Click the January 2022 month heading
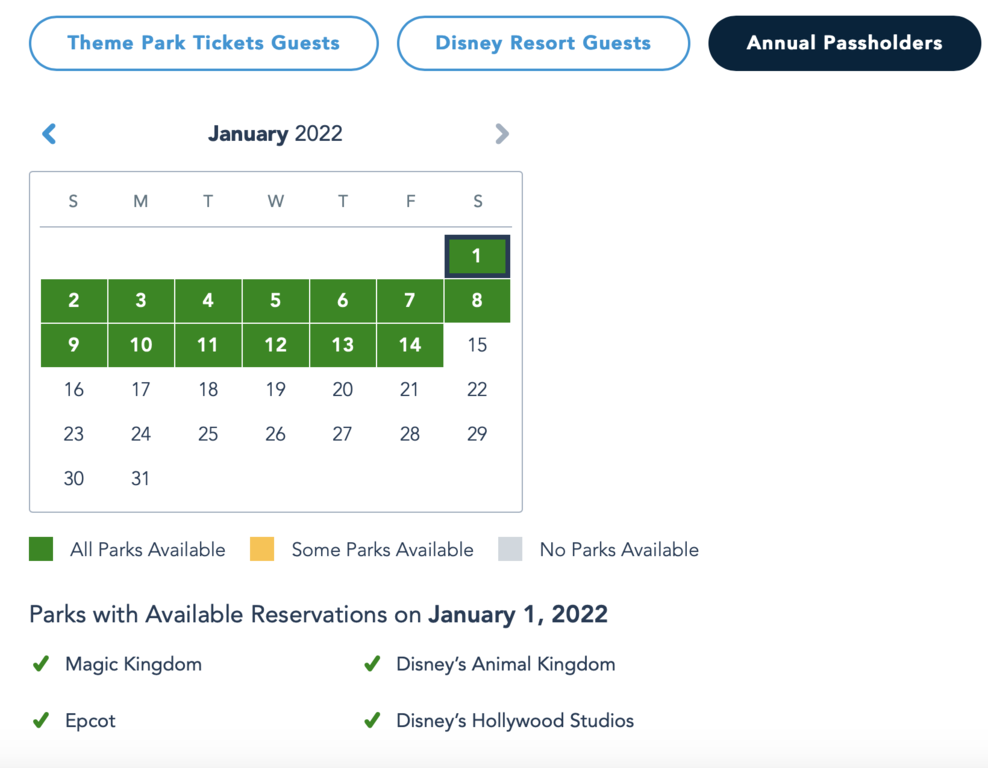This screenshot has width=988, height=768. pos(275,134)
